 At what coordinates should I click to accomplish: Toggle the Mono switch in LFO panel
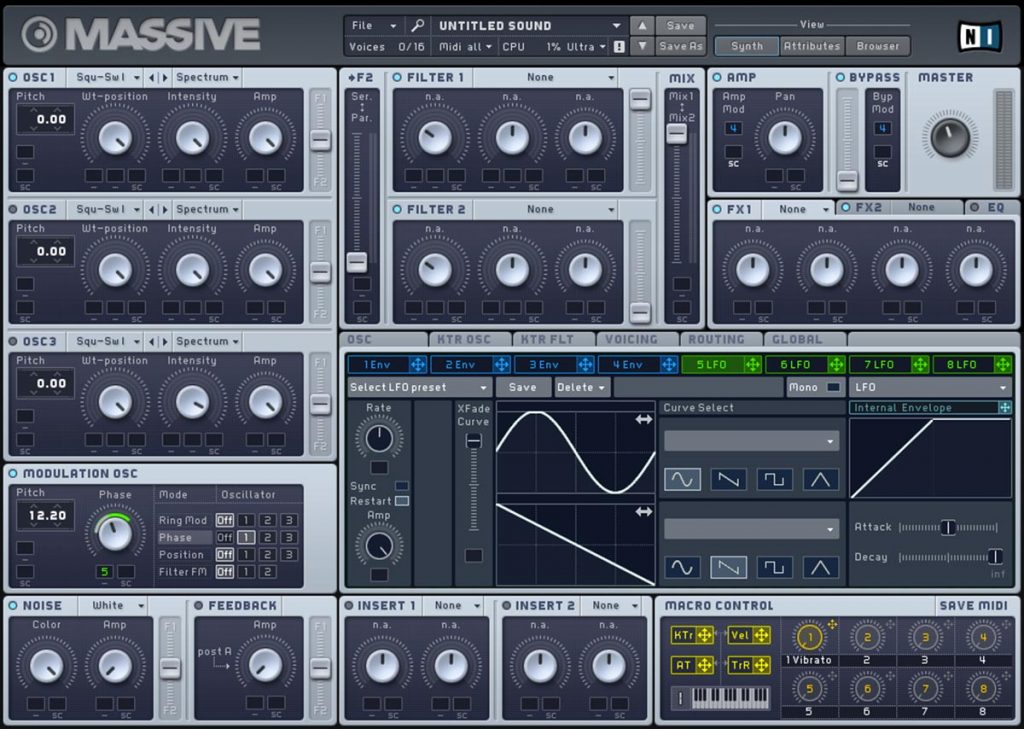833,387
